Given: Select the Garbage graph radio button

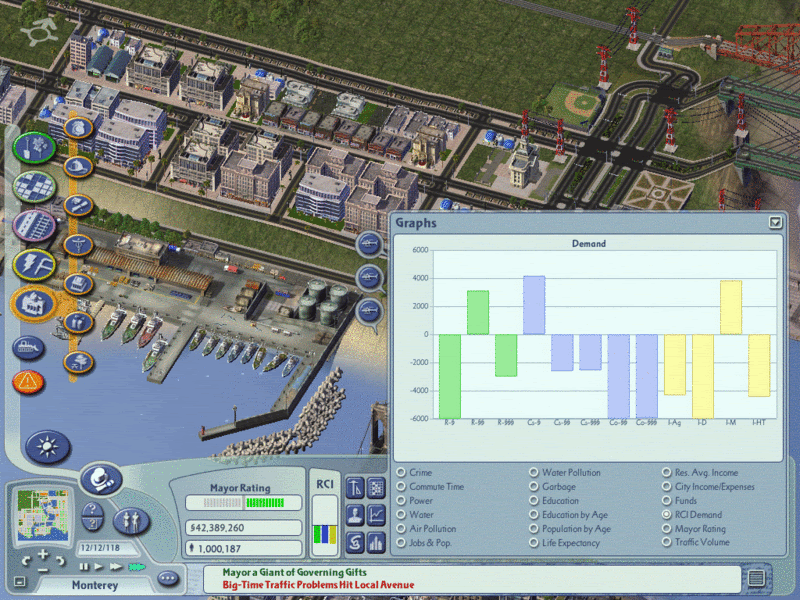Looking at the screenshot, I should pos(534,486).
